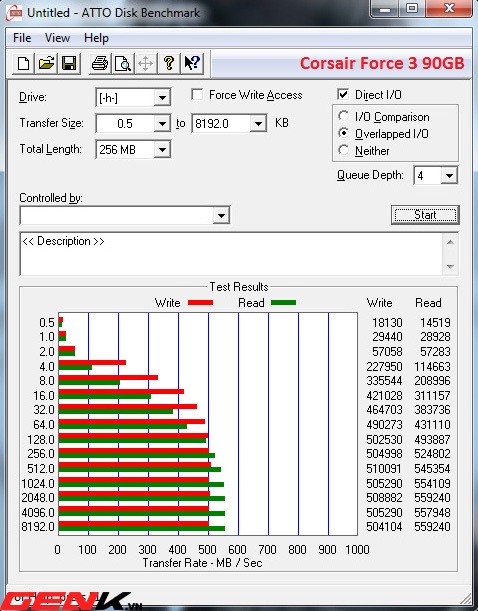The height and width of the screenshot is (611, 478).
Task: Click the Description box scroll down arrow
Action: tap(450, 267)
